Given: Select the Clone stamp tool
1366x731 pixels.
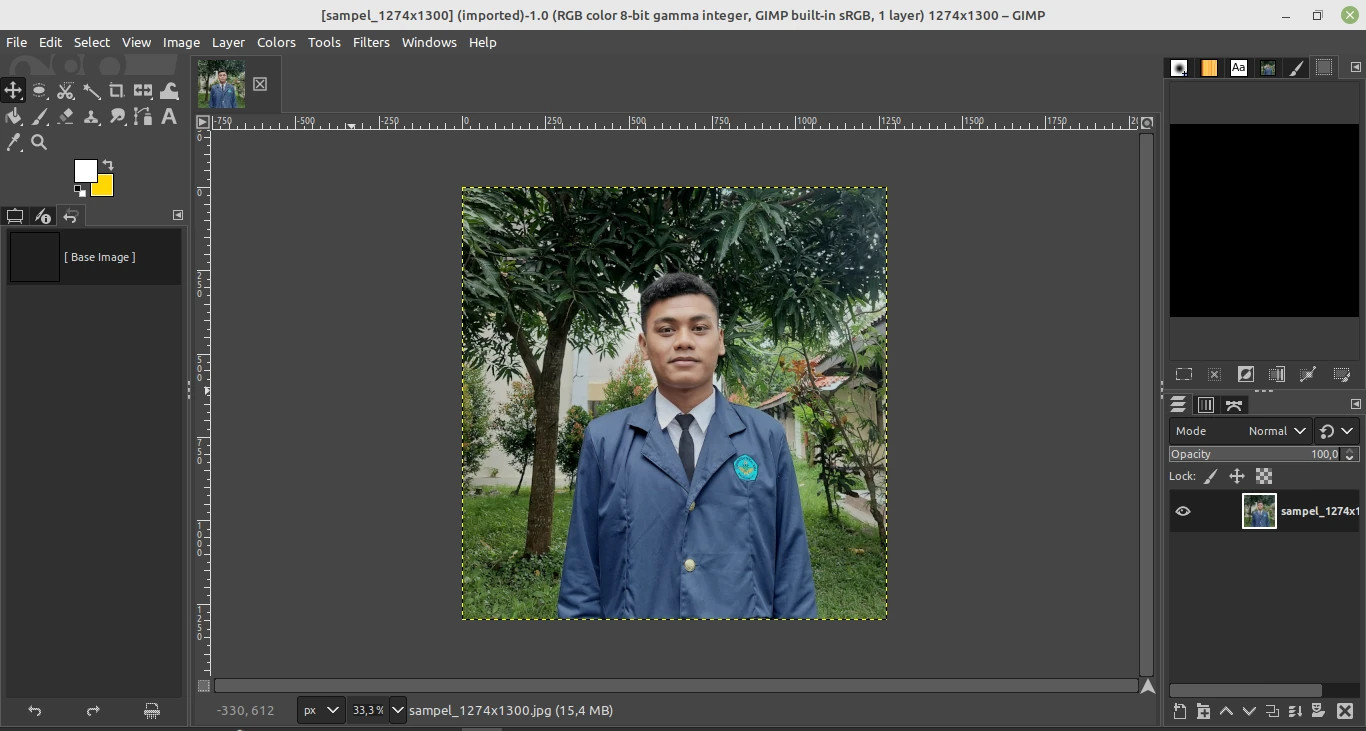Looking at the screenshot, I should coord(91,117).
